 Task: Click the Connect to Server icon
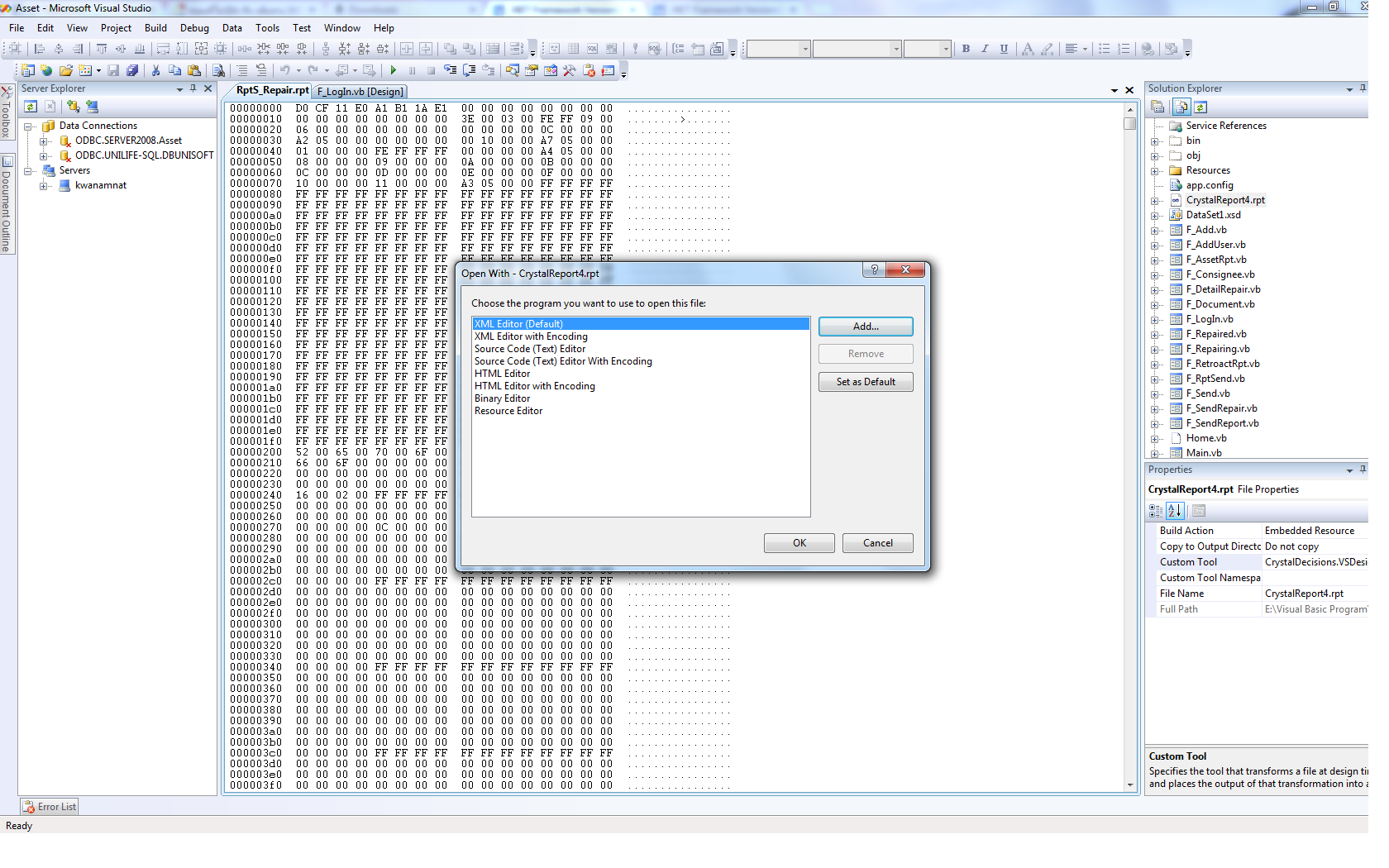pos(93,107)
